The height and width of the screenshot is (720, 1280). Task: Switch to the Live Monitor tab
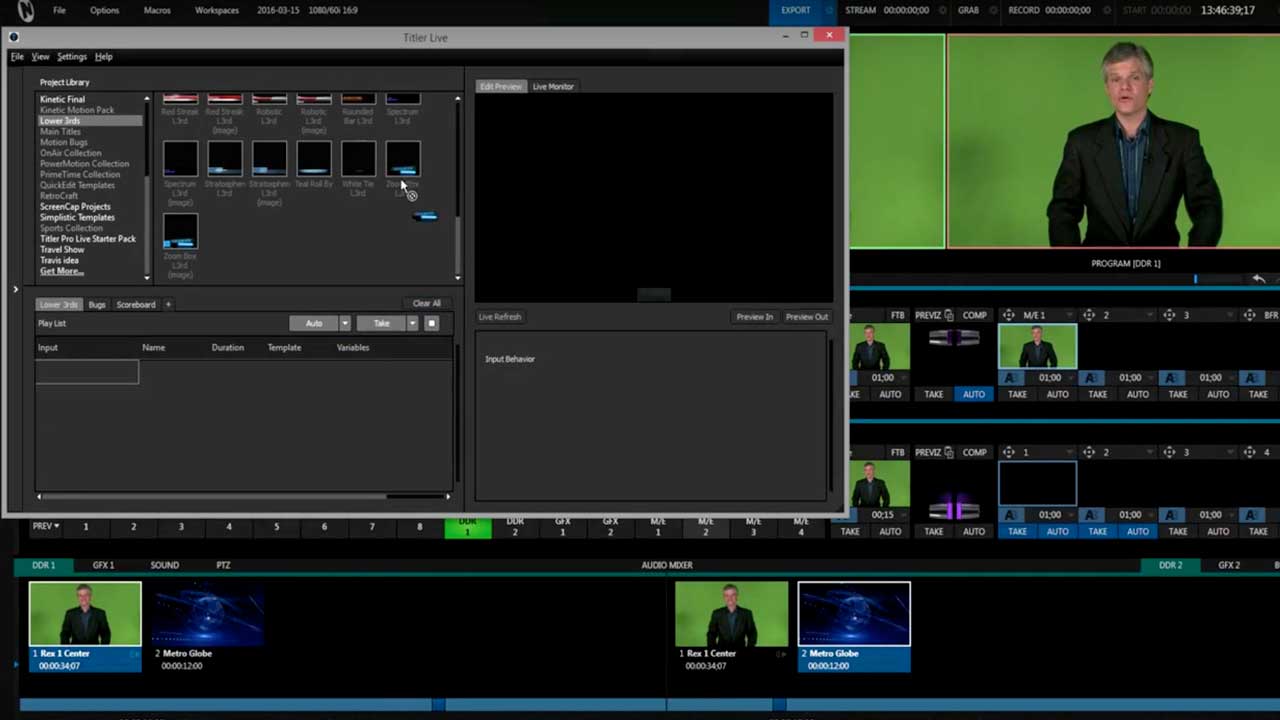(x=553, y=87)
